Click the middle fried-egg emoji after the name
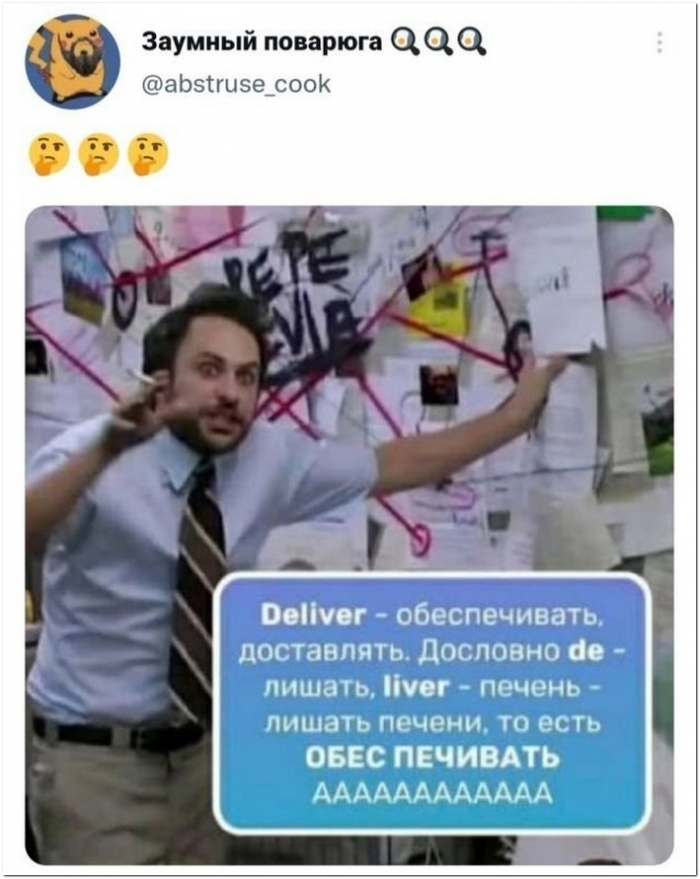 pos(439,42)
